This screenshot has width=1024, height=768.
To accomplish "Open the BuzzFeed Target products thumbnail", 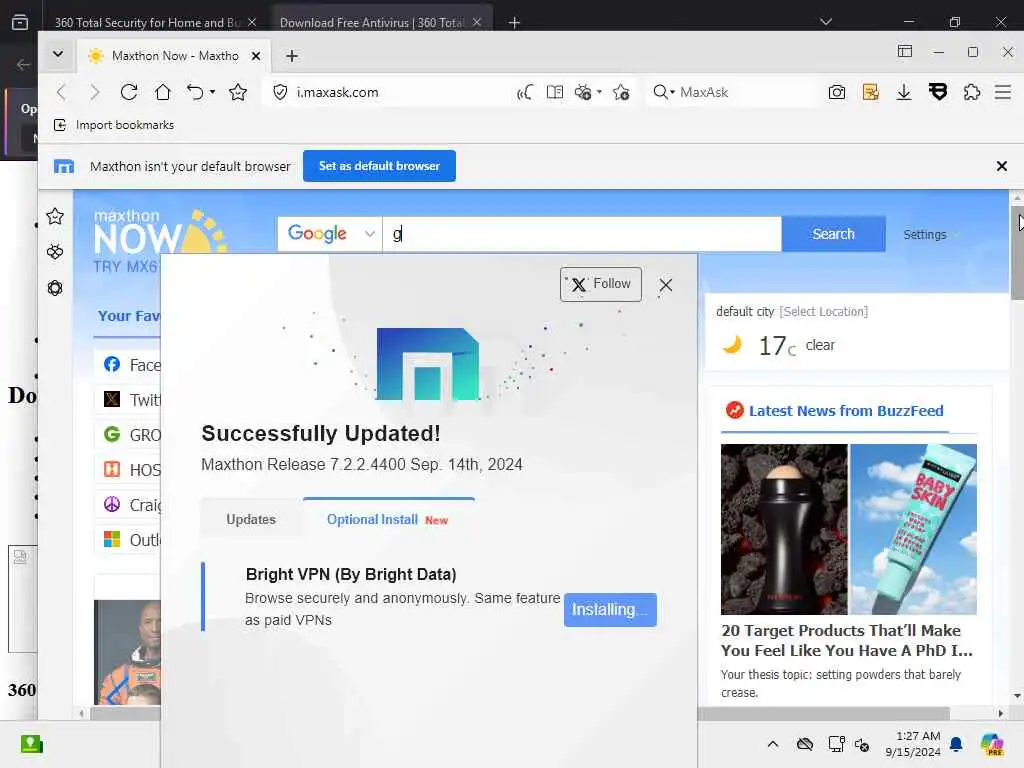I will click(x=848, y=529).
